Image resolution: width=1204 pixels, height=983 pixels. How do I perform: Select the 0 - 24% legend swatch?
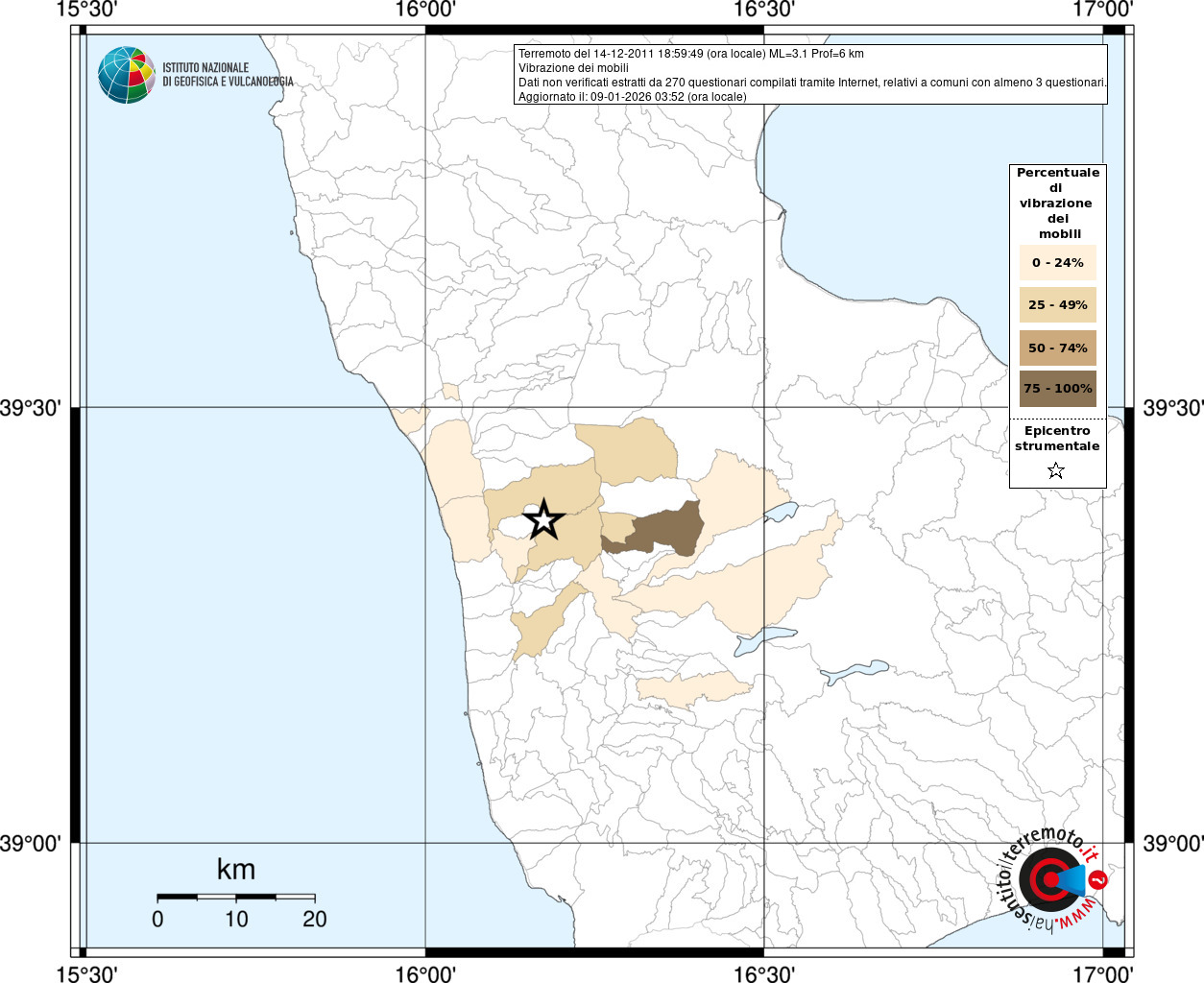[x=1057, y=262]
